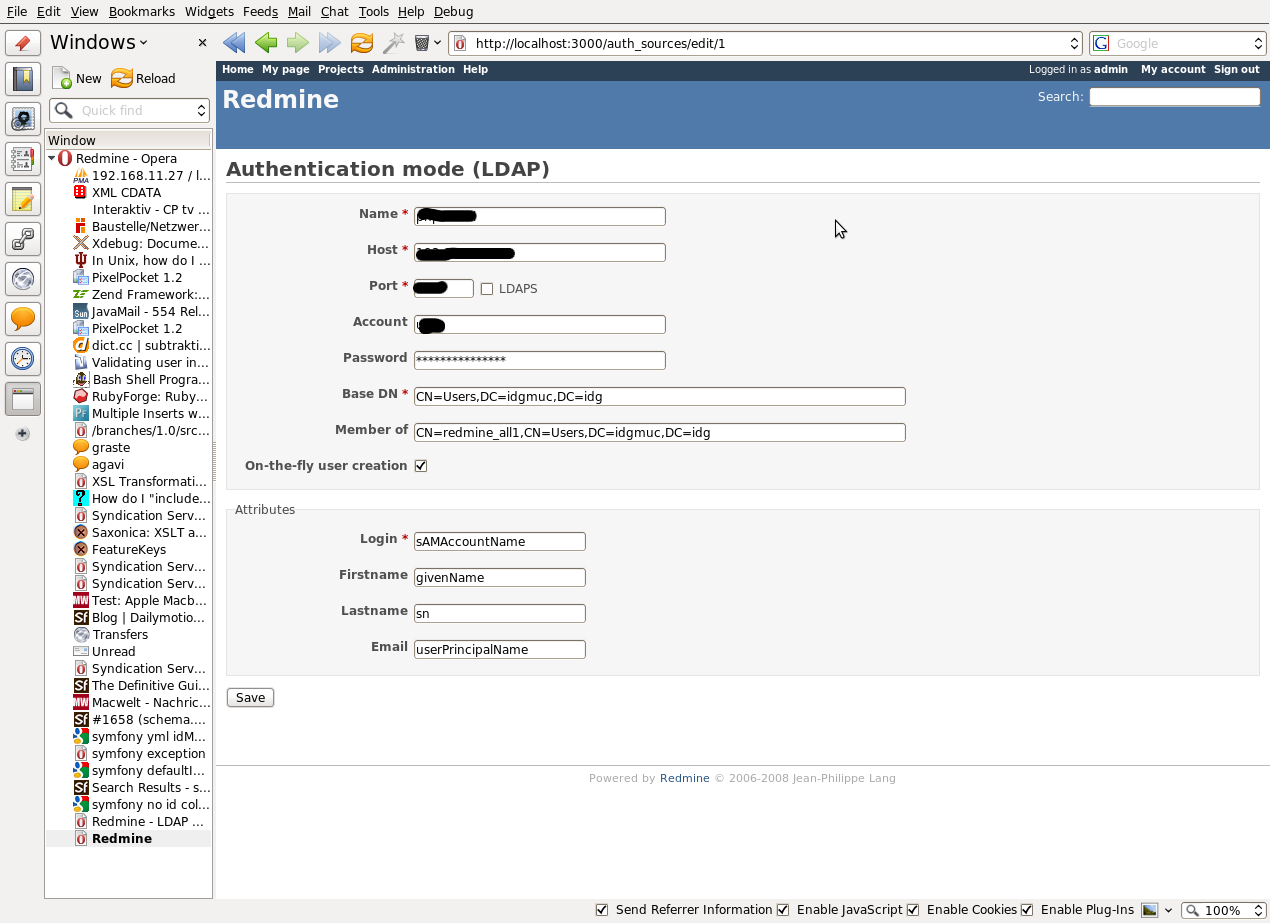Open the image display mode dropdown arrow
1270x923 pixels.
click(x=1167, y=911)
